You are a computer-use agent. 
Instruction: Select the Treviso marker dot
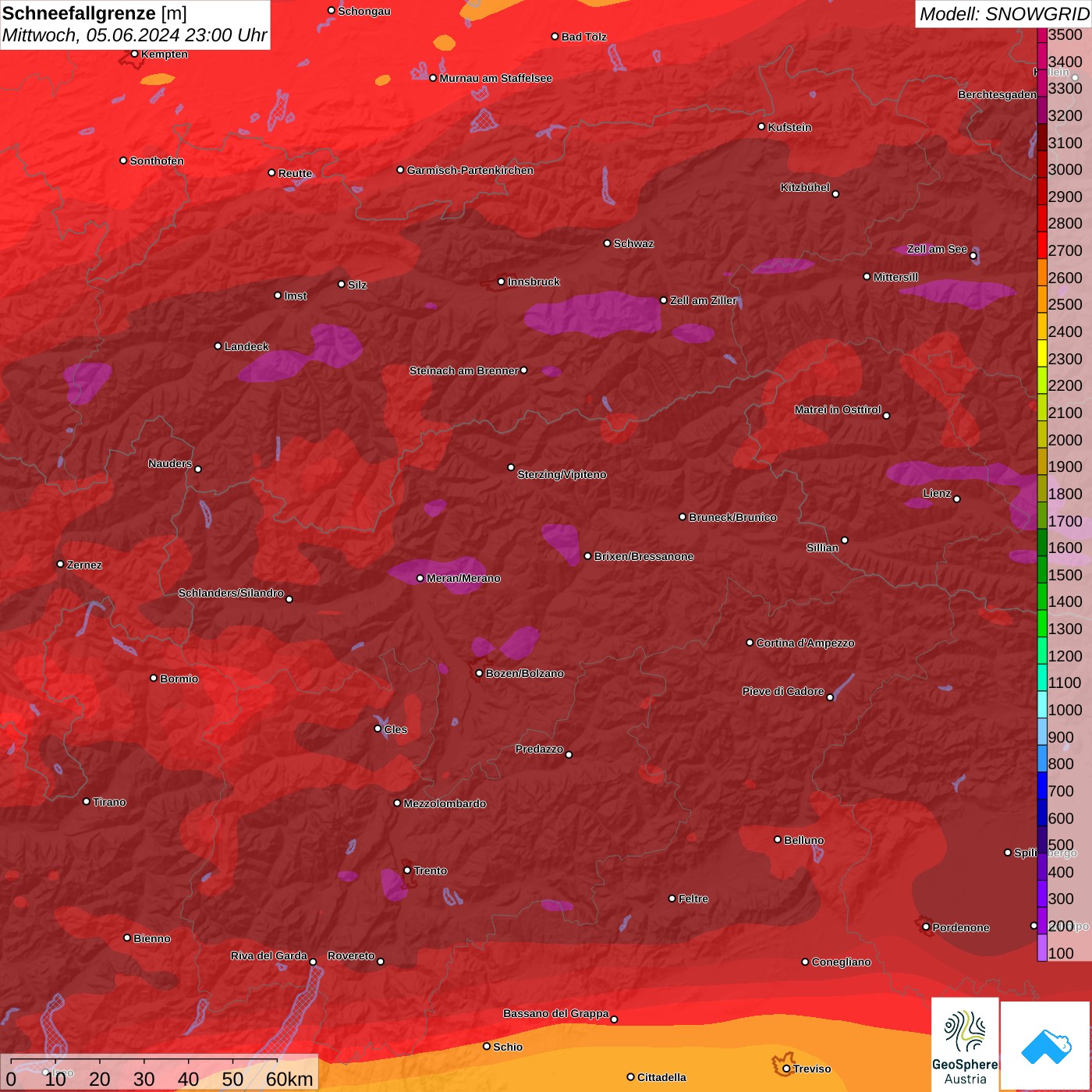(787, 1069)
